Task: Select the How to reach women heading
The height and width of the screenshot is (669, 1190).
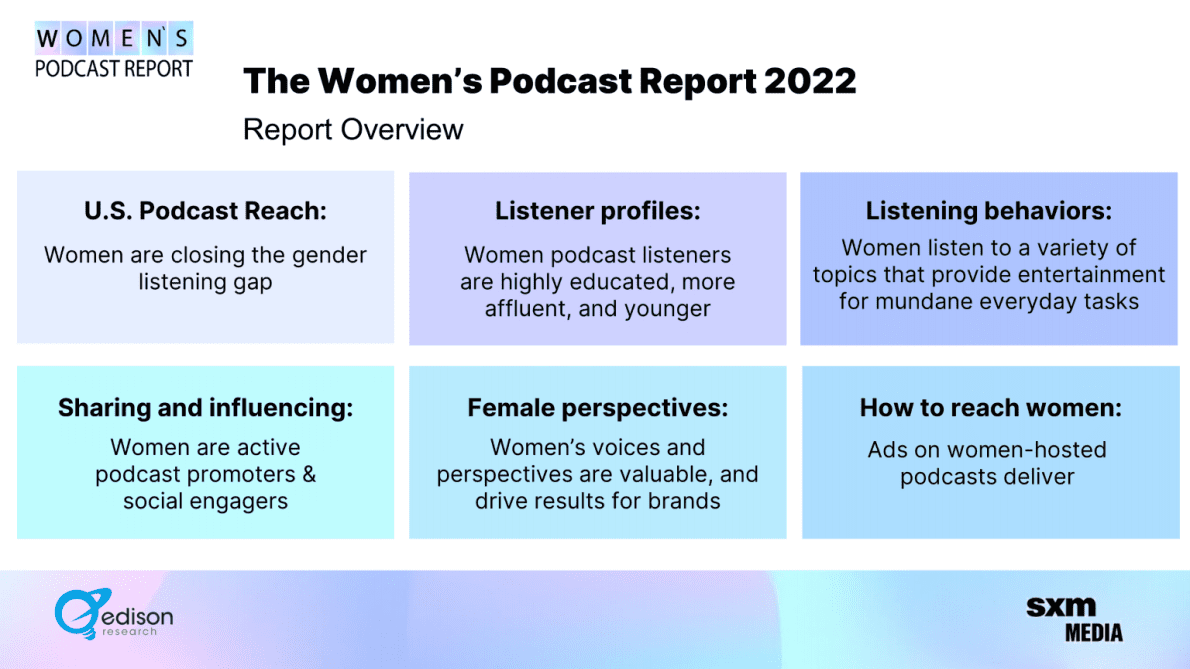Action: pos(990,407)
